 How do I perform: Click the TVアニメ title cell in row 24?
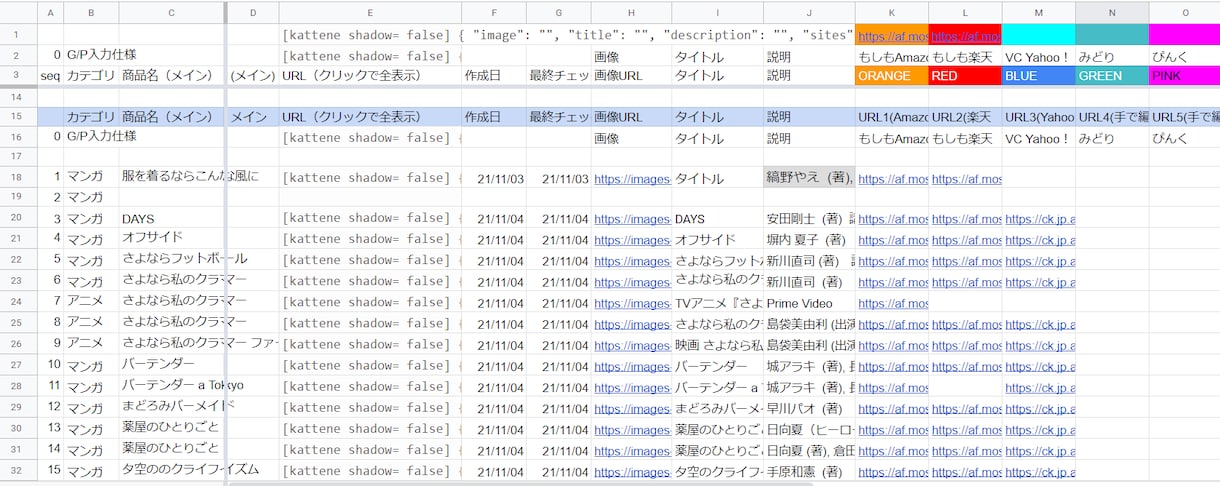(x=717, y=303)
